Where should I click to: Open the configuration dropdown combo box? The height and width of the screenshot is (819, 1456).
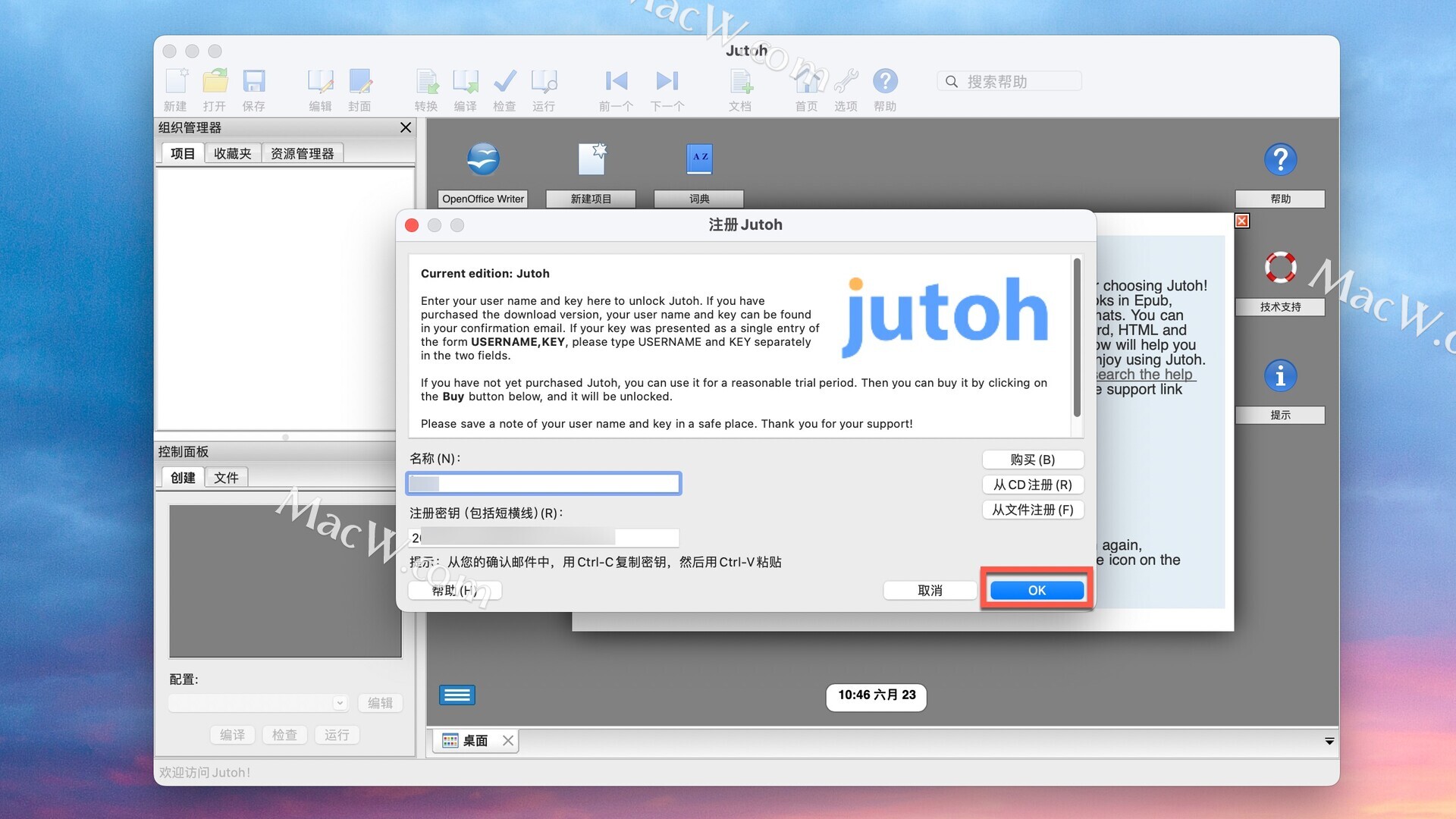258,703
